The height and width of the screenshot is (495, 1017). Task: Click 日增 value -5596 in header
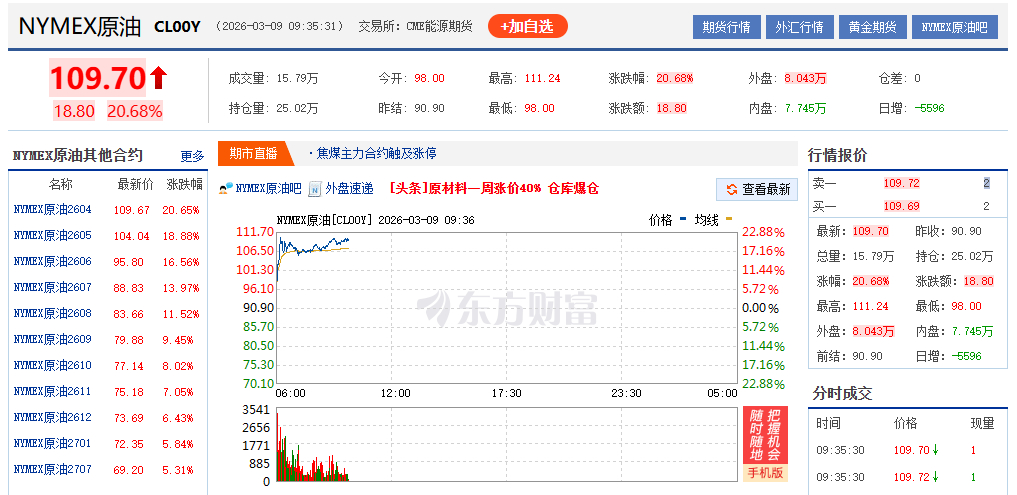(929, 108)
